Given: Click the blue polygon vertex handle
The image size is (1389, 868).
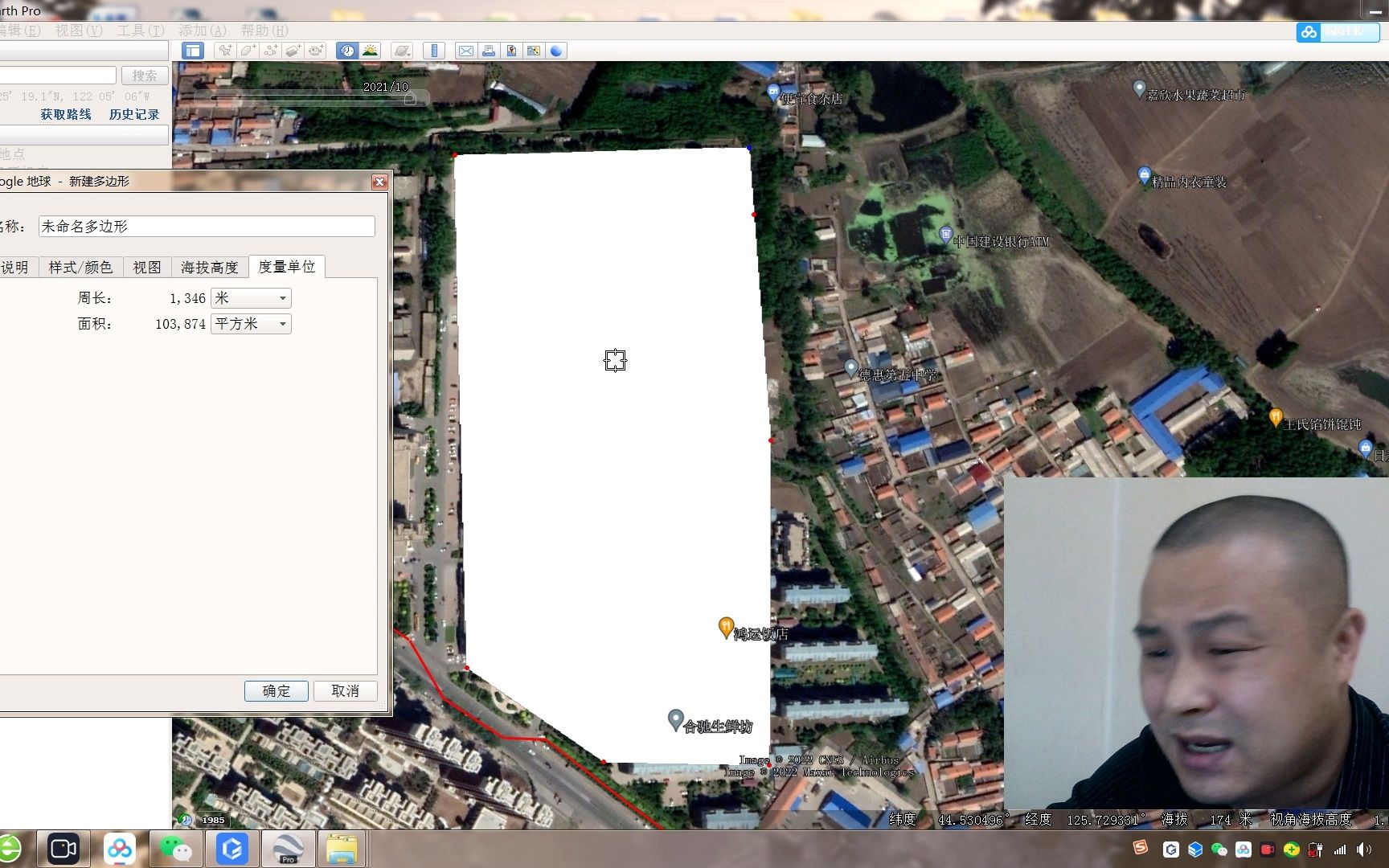Looking at the screenshot, I should pyautogui.click(x=749, y=148).
